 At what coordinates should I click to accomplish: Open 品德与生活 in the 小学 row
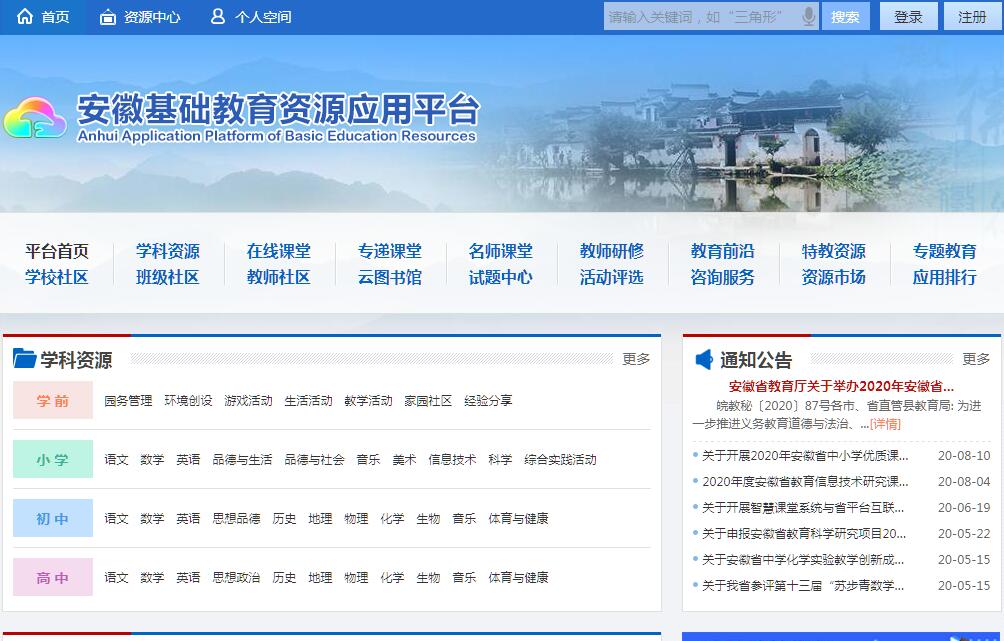242,460
